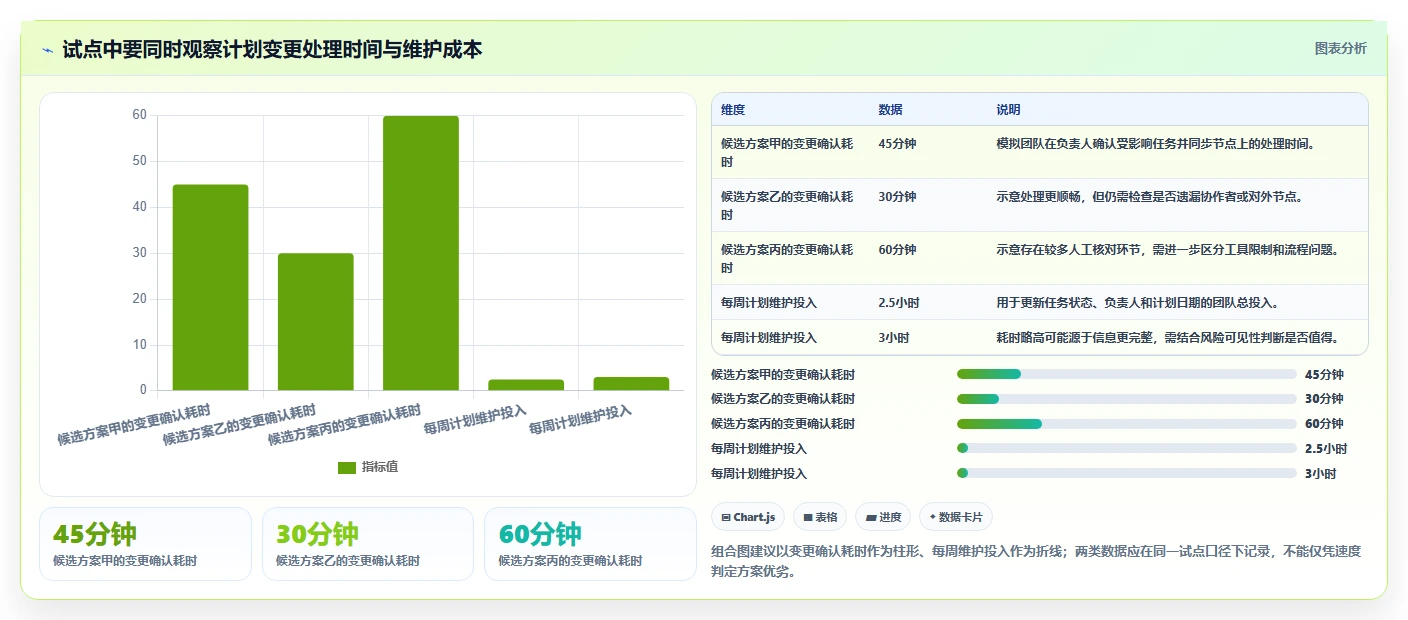
Task: Click x-axis label 候选方案甲的变更确认耗时 under chart
Action: [134, 425]
